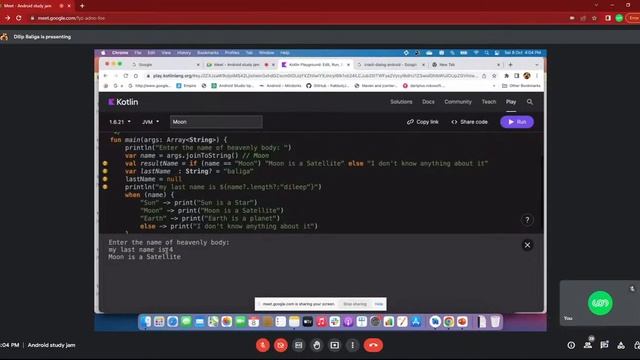The height and width of the screenshot is (360, 640).
Task: Click your self-view tile labeled You
Action: (600, 303)
